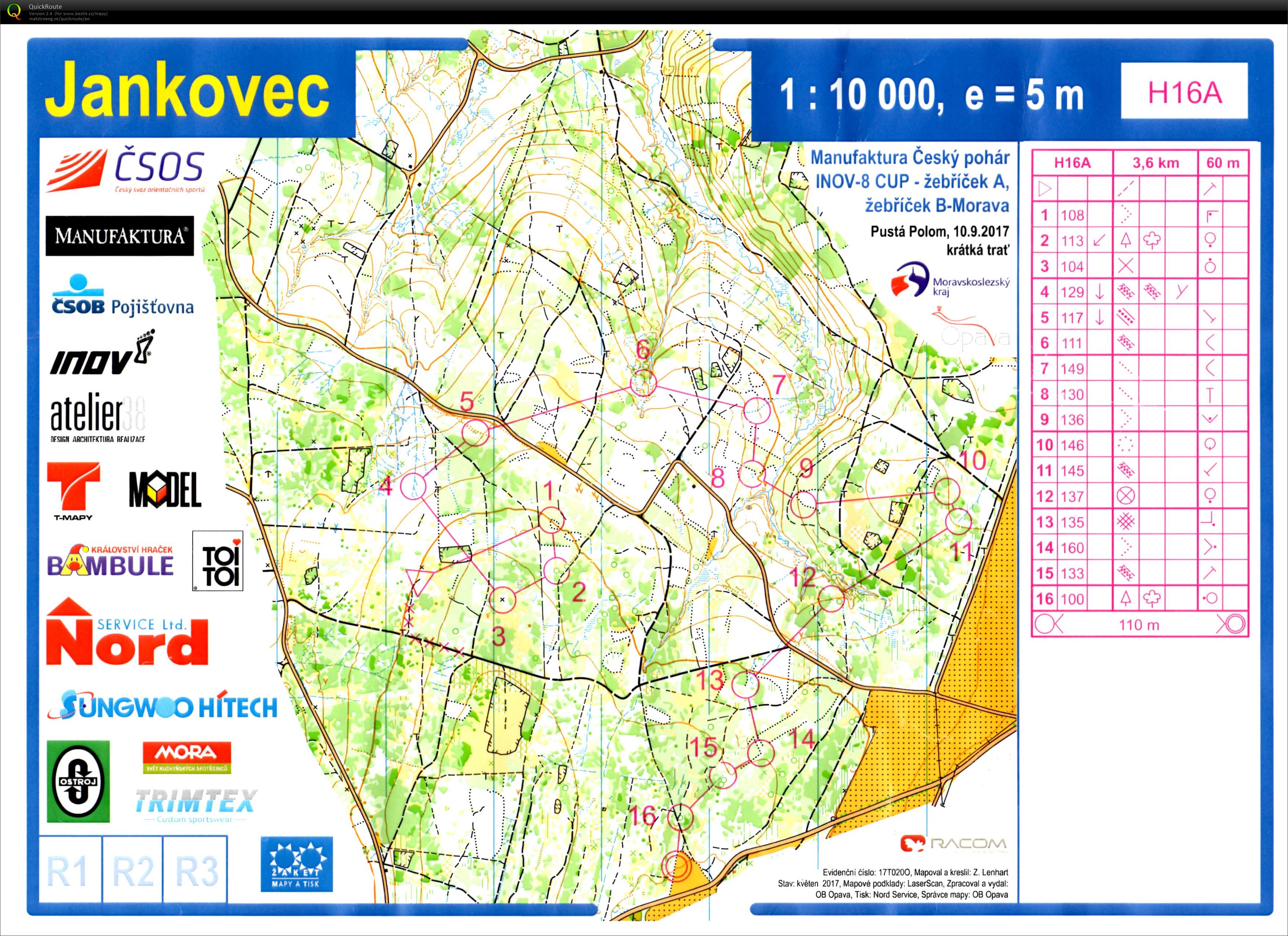Image resolution: width=1288 pixels, height=936 pixels.
Task: Select control circle 6 on the map
Action: [643, 382]
